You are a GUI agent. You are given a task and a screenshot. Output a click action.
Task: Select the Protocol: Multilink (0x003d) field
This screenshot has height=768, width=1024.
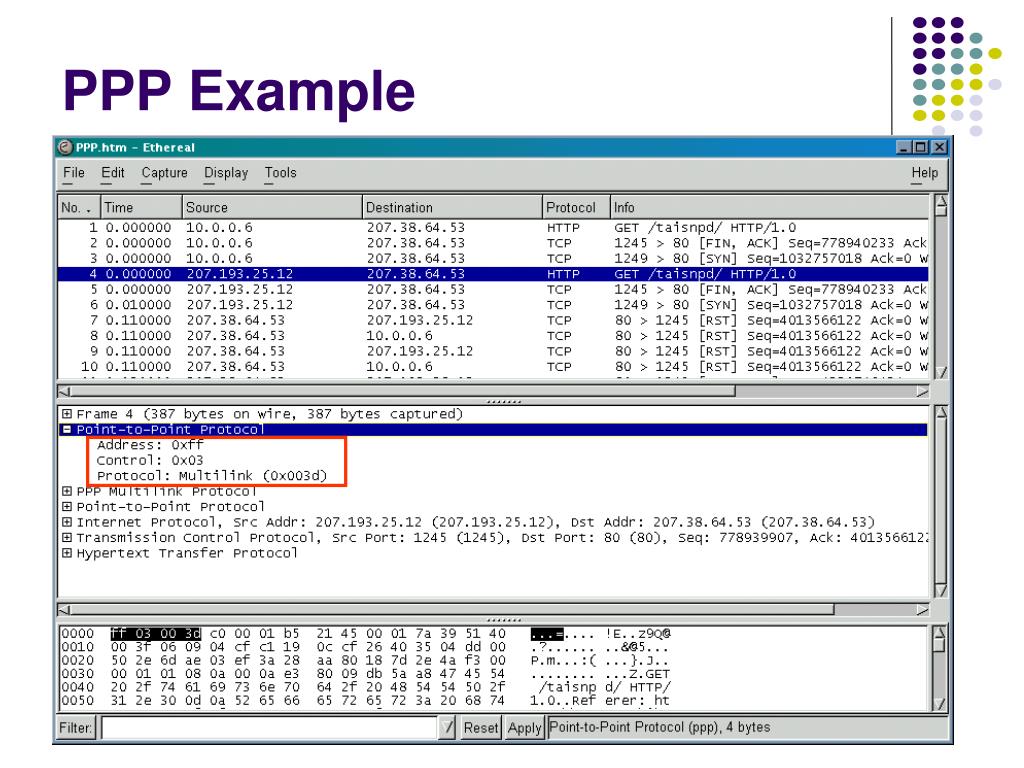212,476
